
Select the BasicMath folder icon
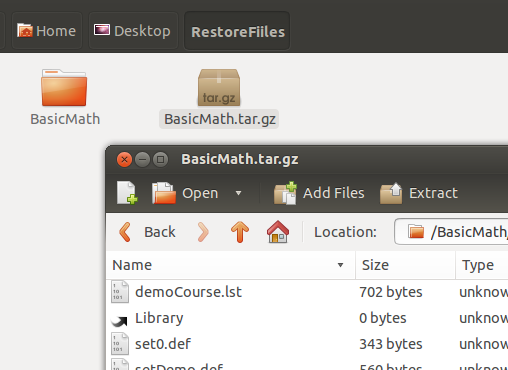click(64, 88)
